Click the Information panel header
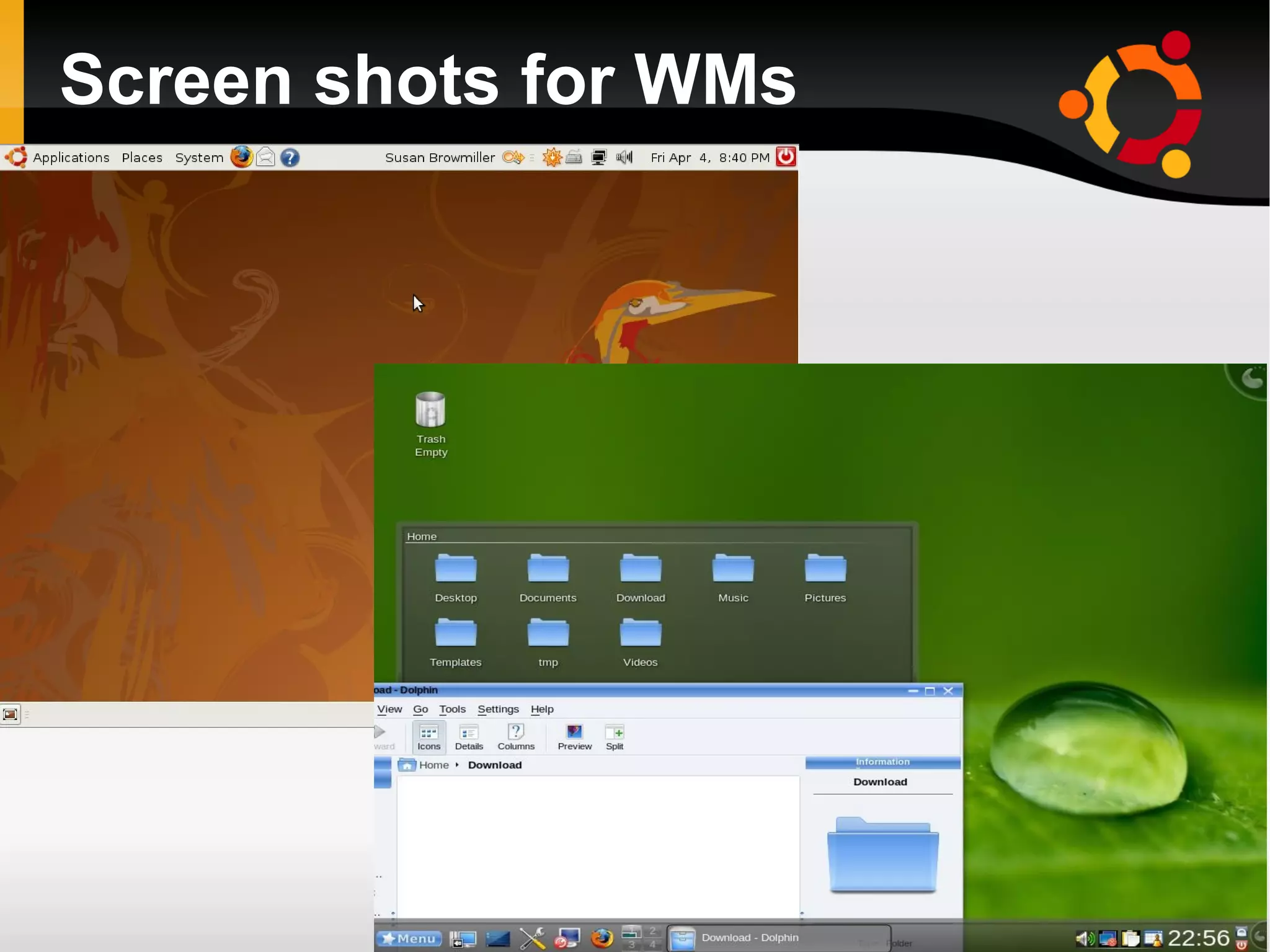 point(882,762)
